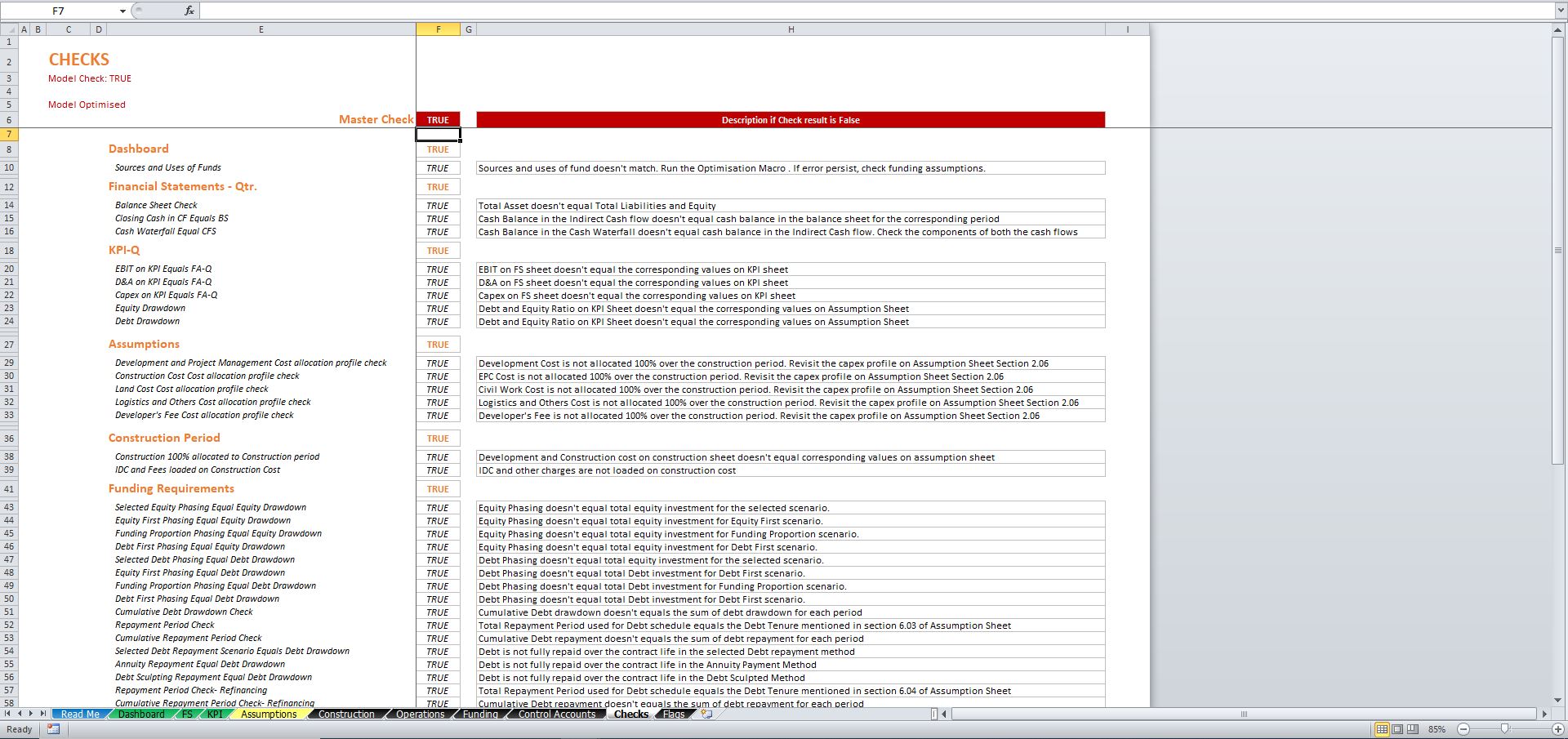
Task: Click 'Cumulative Debt Drawdown Check' label
Action: (184, 612)
